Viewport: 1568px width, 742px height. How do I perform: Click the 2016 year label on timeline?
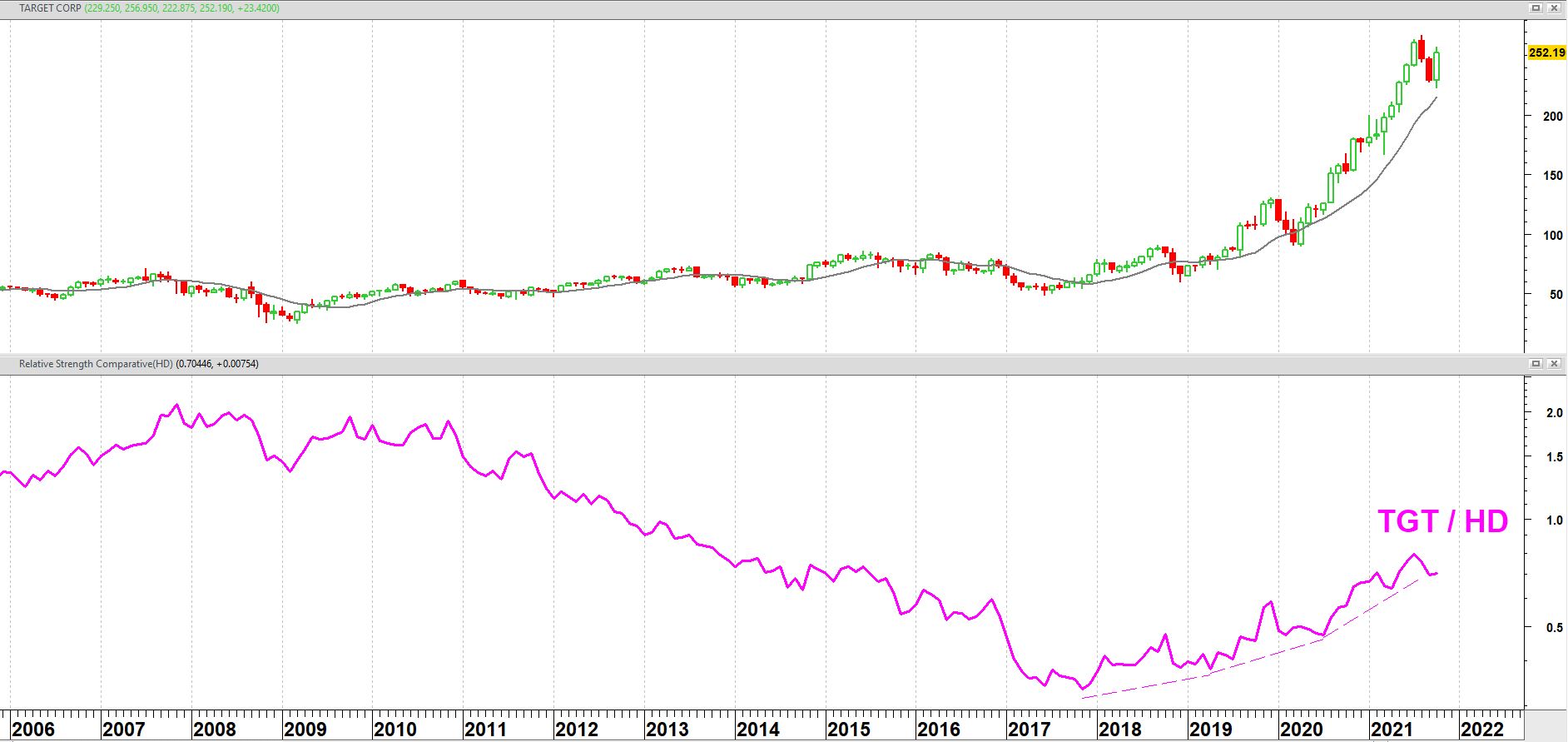click(x=939, y=730)
